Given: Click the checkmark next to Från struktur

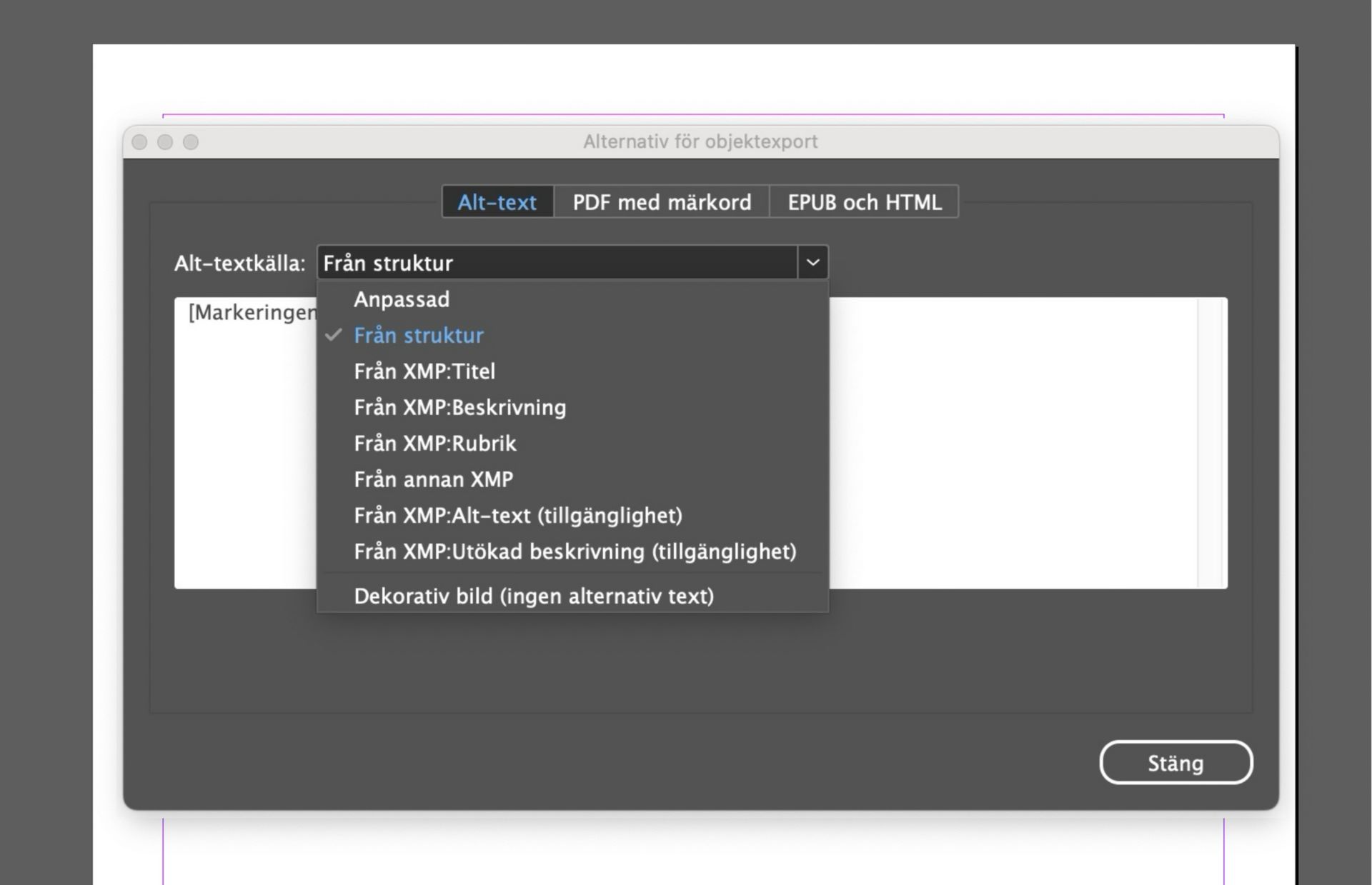Looking at the screenshot, I should (332, 335).
